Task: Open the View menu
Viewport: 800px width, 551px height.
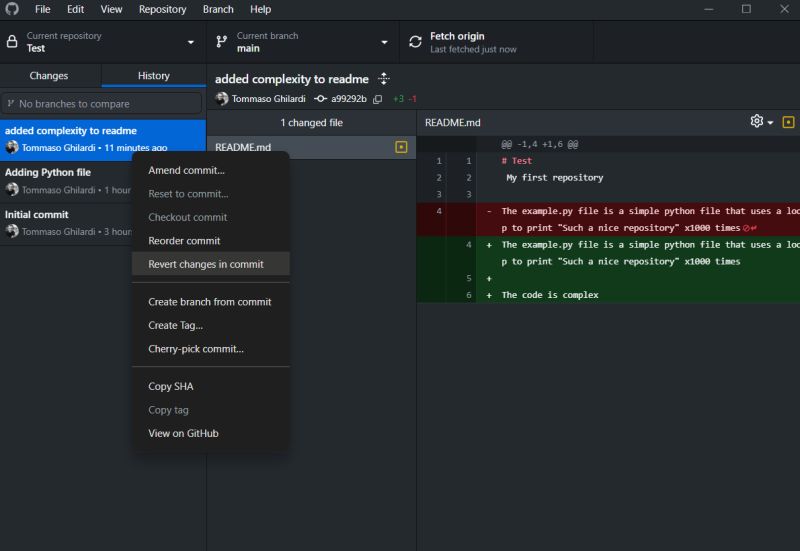Action: pyautogui.click(x=111, y=9)
